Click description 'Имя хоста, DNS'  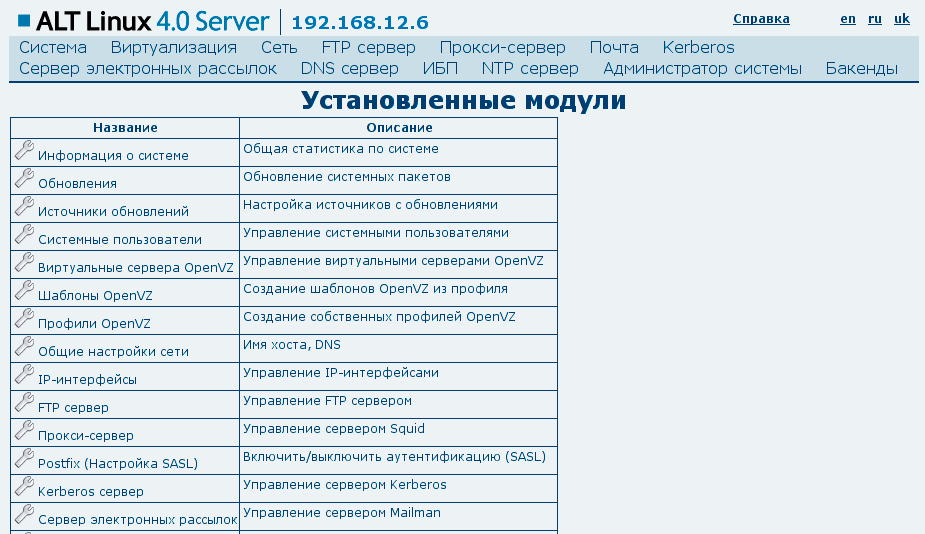[292, 345]
